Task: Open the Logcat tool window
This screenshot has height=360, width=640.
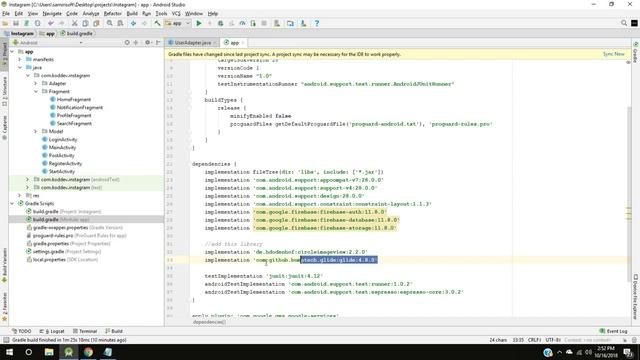Action: 52,331
